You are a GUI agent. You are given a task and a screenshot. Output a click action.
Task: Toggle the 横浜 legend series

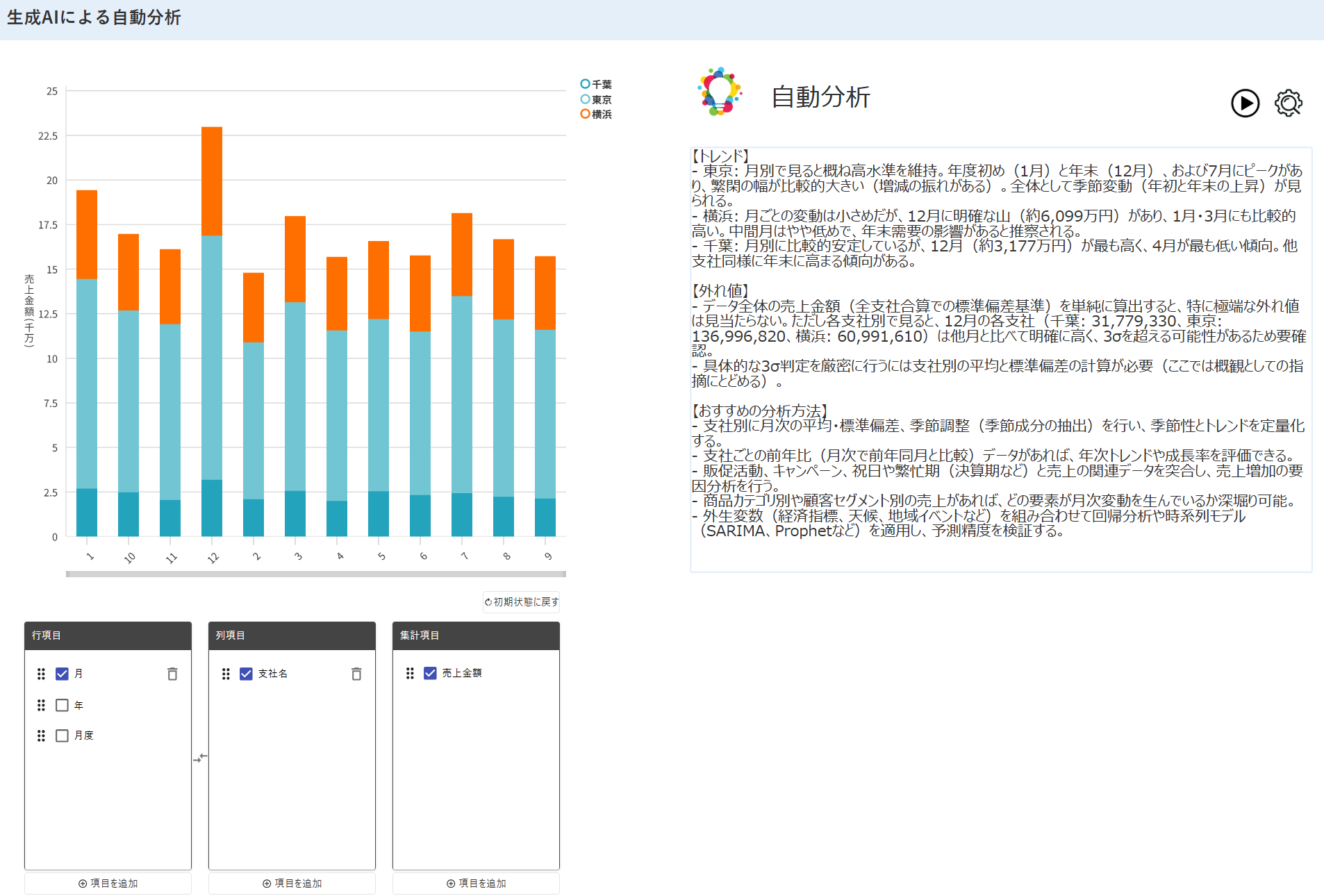coord(596,114)
